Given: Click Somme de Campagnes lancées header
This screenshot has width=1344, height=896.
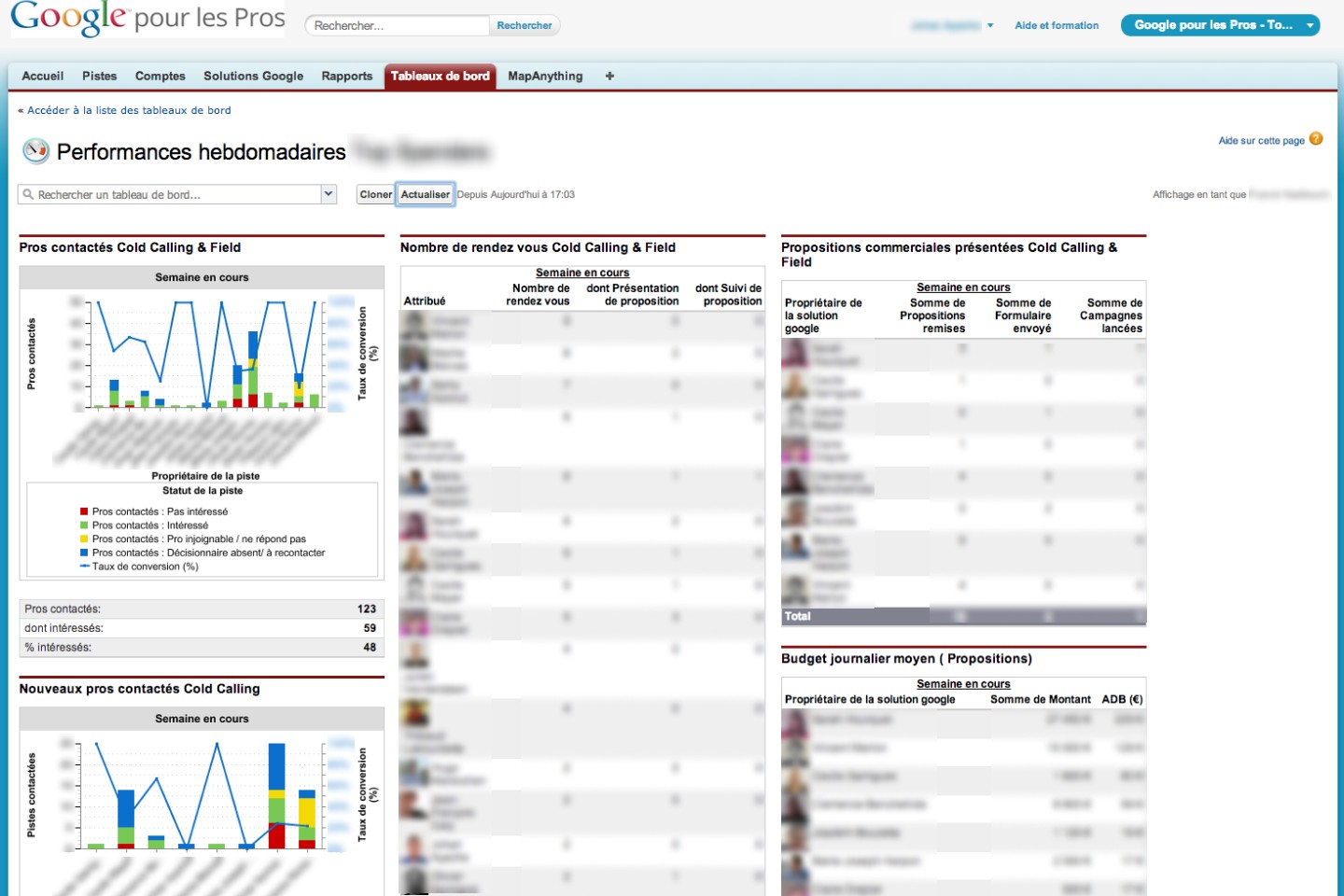Looking at the screenshot, I should (1111, 315).
